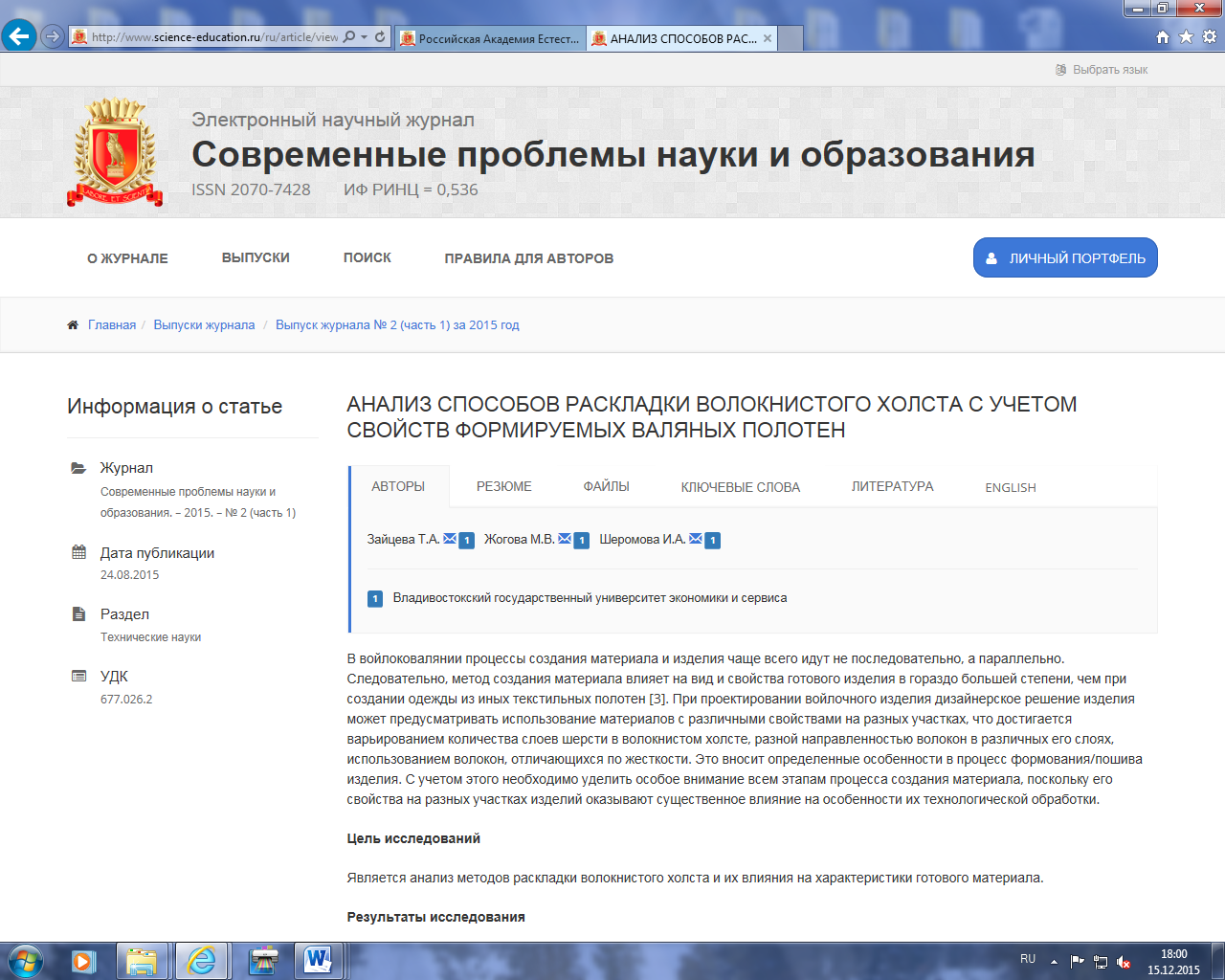Open the browser home icon
Screen dimensions: 1225x980
click(x=1163, y=37)
